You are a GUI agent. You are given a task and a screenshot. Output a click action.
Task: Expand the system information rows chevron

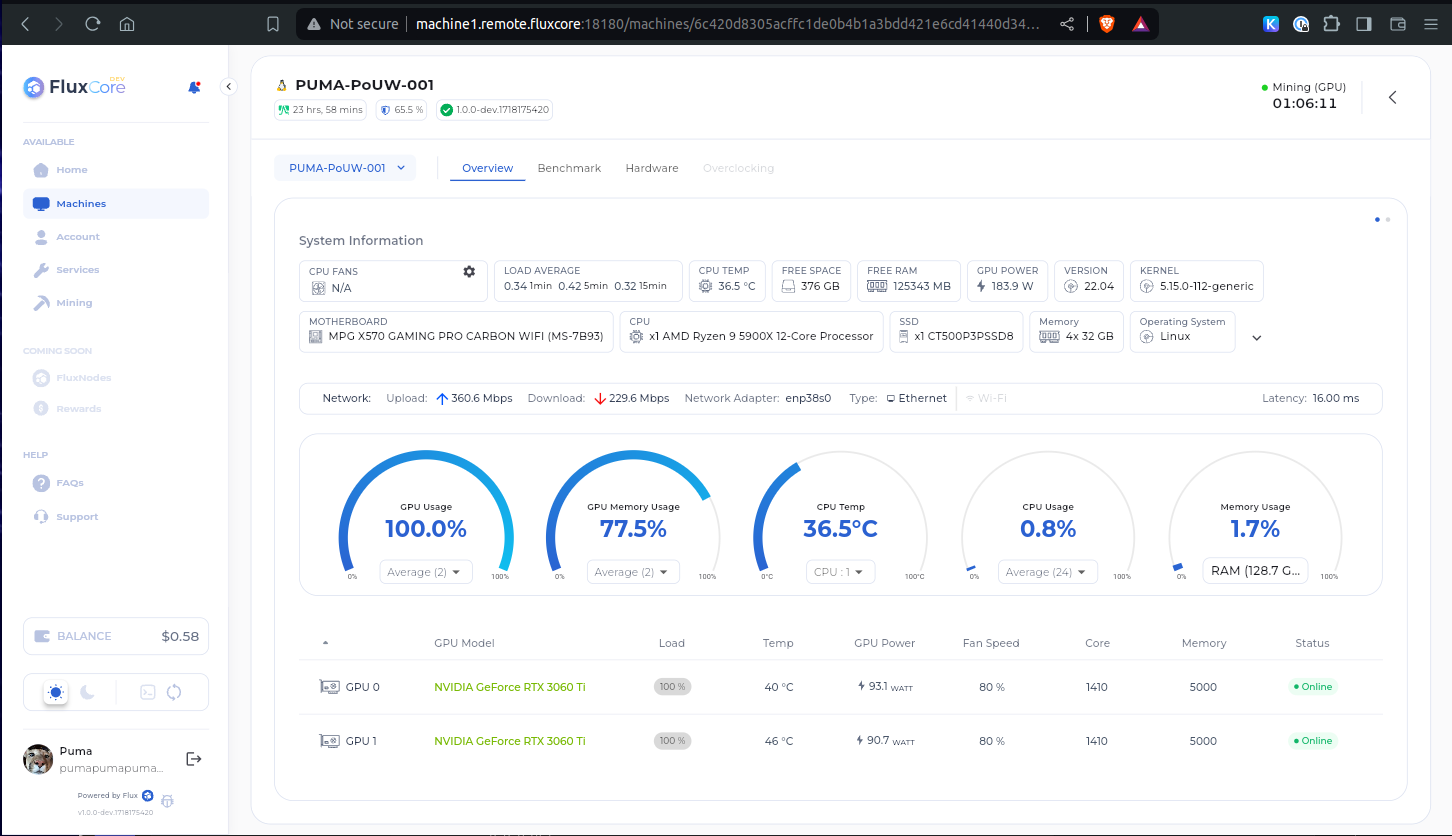click(1257, 338)
